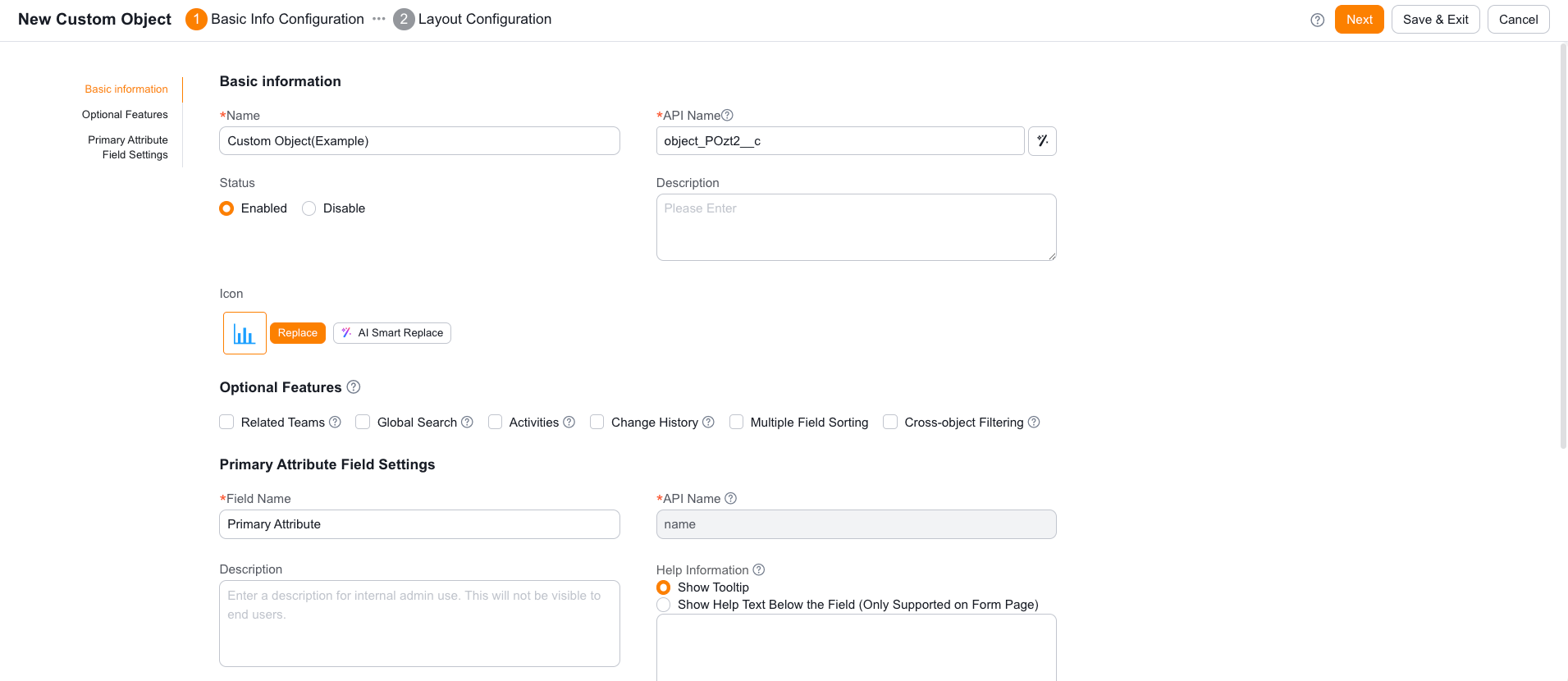Tick the Activities checkbox
Viewport: 1568px width, 681px height.
[x=495, y=423]
